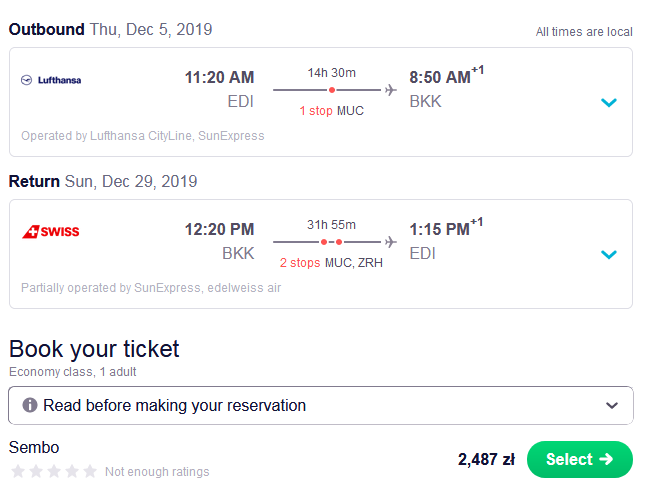Expand Read before making your reservation
Screen dimensions: 659x501
321,405
